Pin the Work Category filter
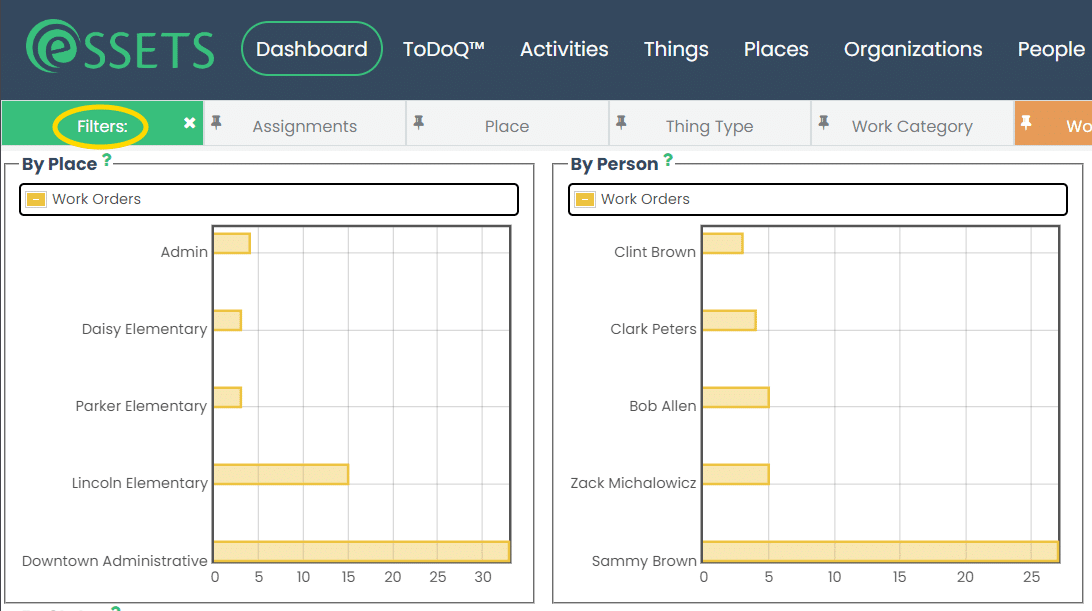Image resolution: width=1092 pixels, height=611 pixels. click(x=824, y=123)
